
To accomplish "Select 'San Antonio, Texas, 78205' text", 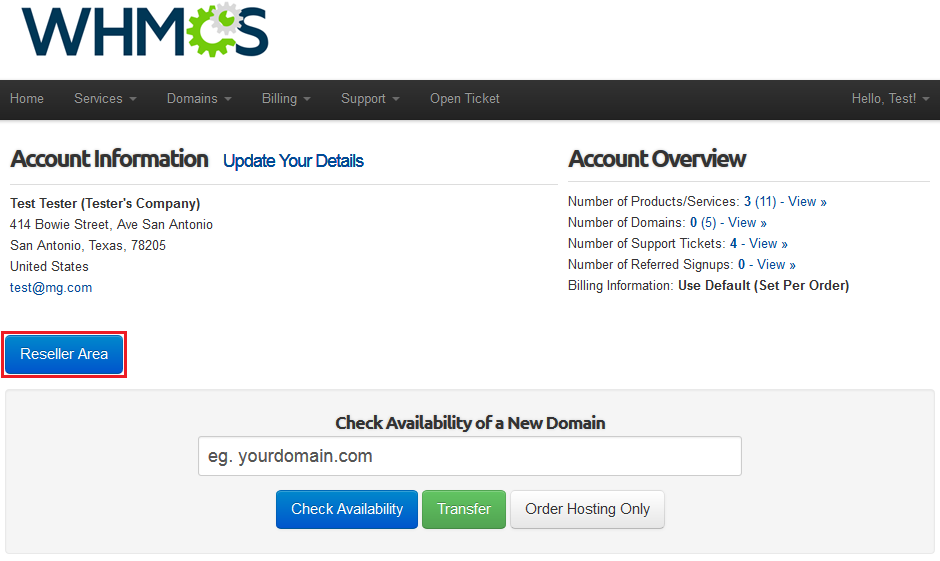I will pos(88,246).
